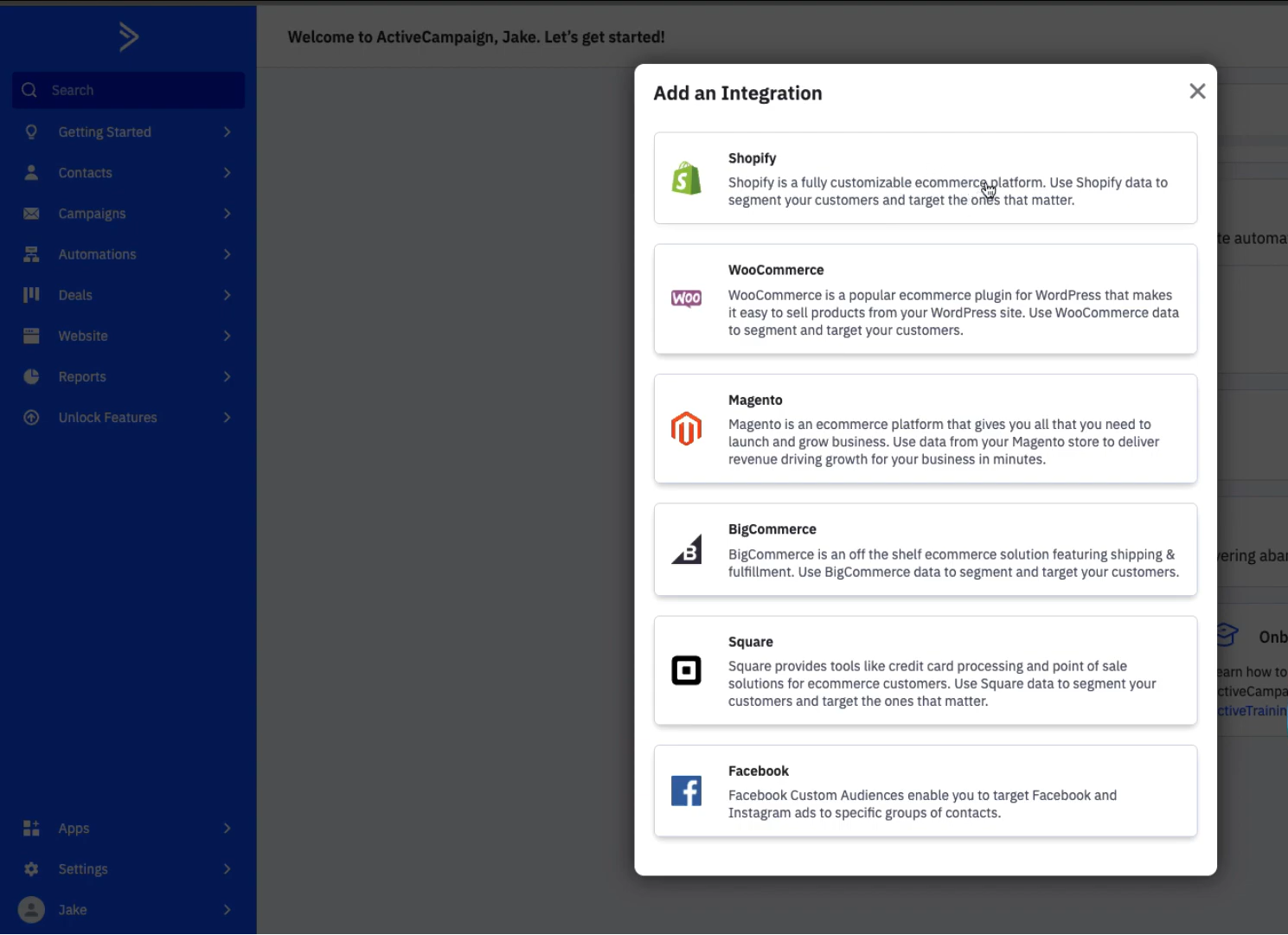The image size is (1288, 935).
Task: Click the Magento logo
Action: coord(686,428)
